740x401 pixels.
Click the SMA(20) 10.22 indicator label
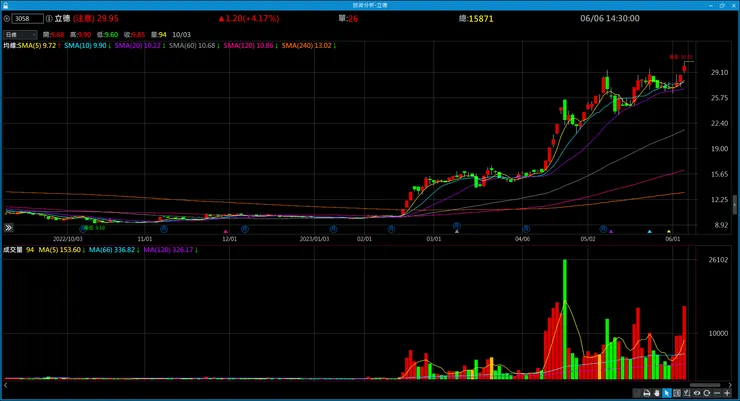(x=137, y=46)
